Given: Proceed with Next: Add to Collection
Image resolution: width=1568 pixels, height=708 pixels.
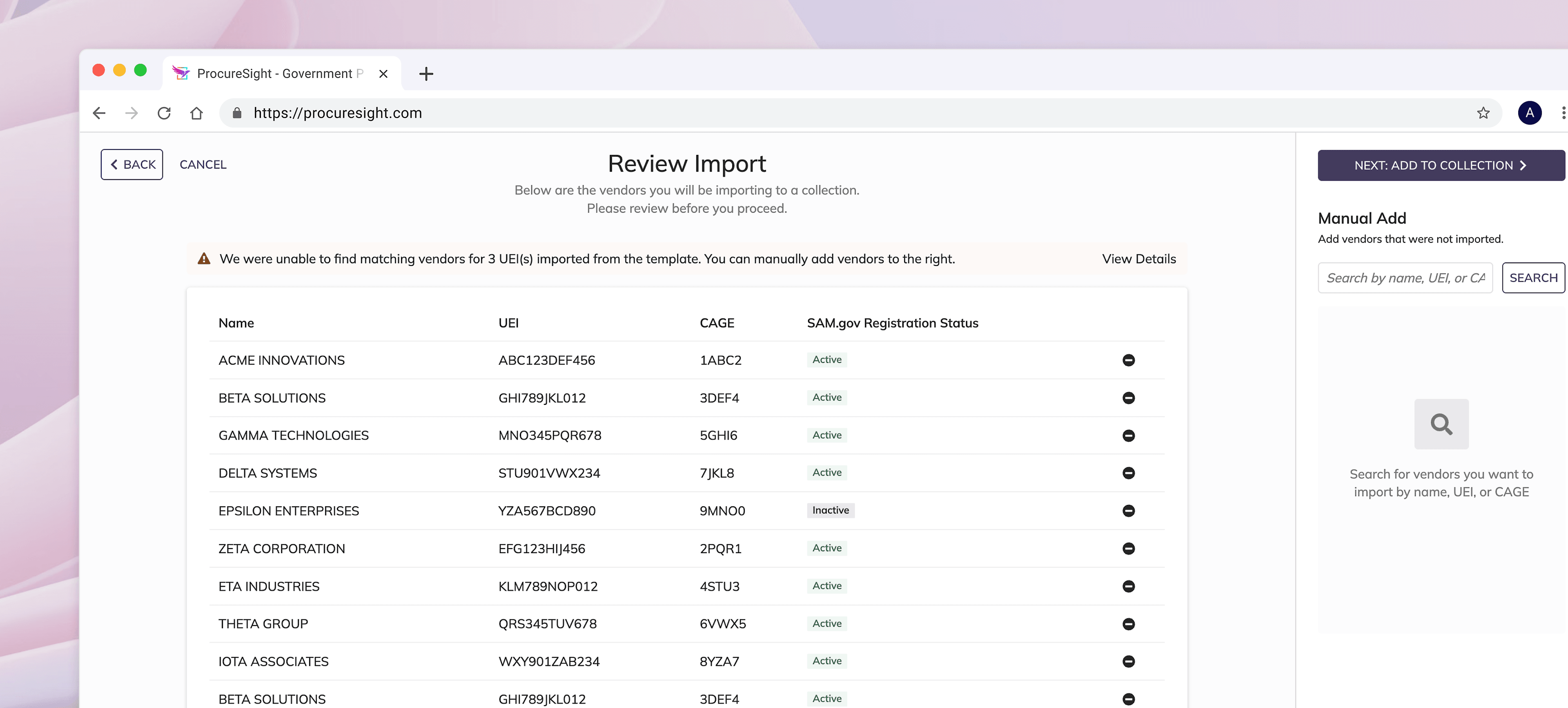Looking at the screenshot, I should (1440, 165).
